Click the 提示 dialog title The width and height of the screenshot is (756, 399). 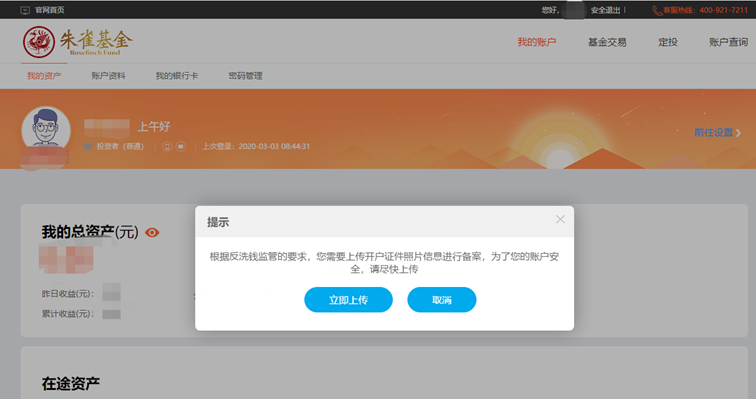point(218,222)
